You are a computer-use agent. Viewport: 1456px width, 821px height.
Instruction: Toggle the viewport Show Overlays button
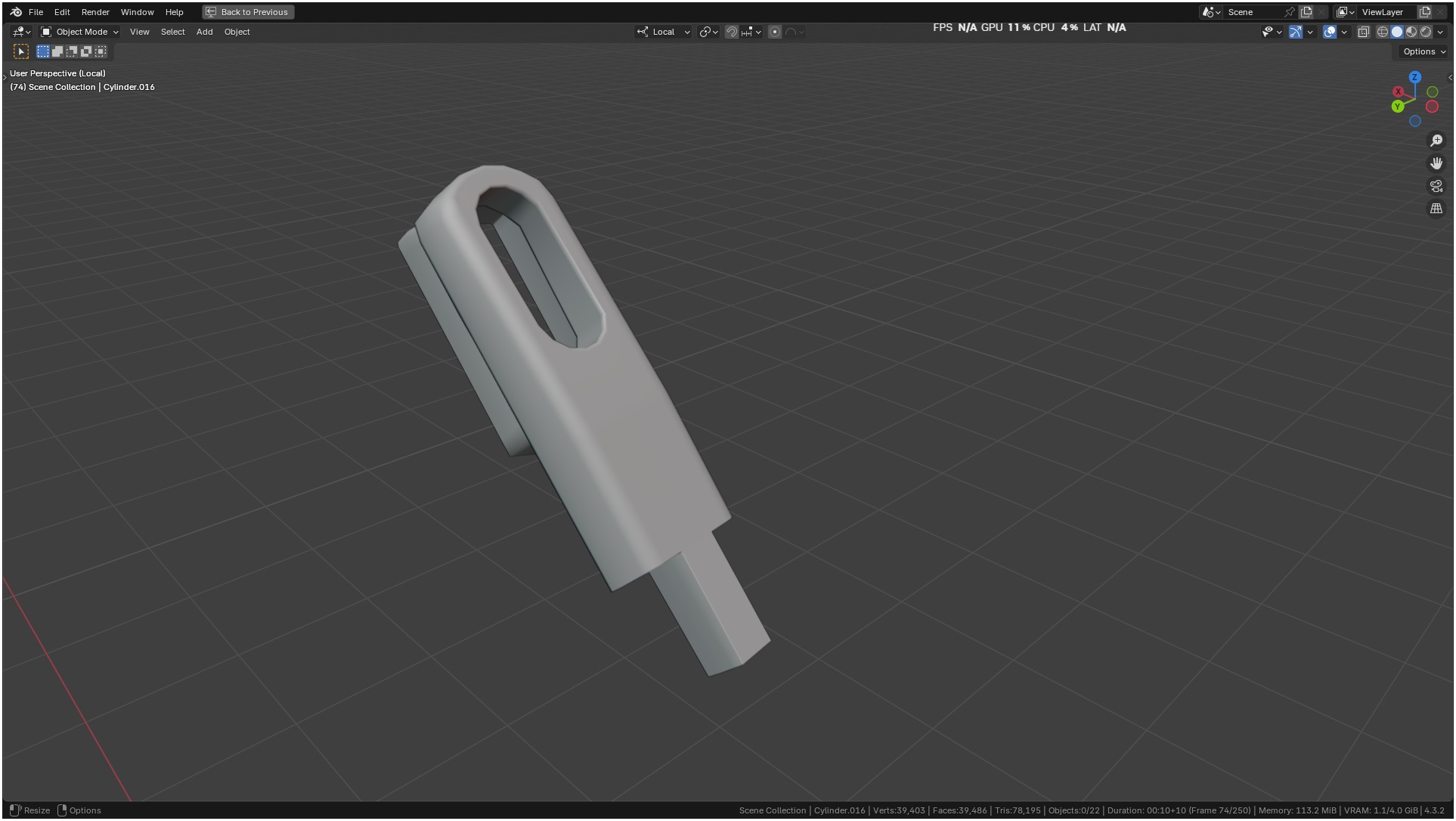tap(1330, 32)
